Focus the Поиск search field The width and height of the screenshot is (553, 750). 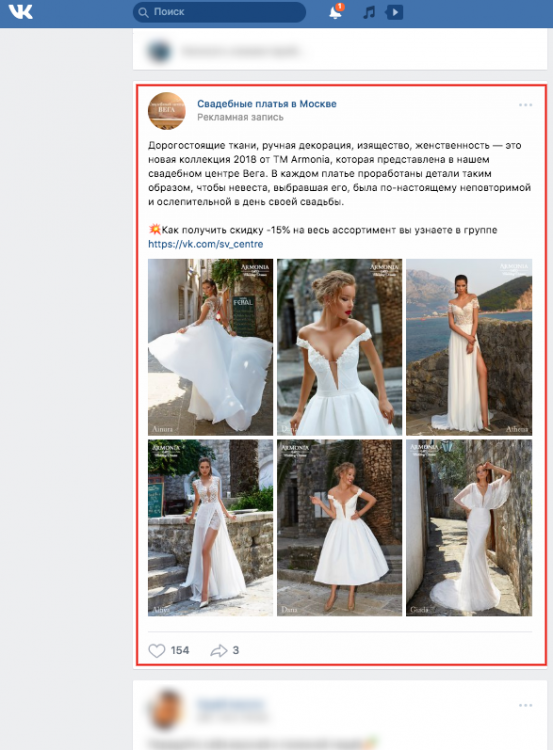point(220,12)
